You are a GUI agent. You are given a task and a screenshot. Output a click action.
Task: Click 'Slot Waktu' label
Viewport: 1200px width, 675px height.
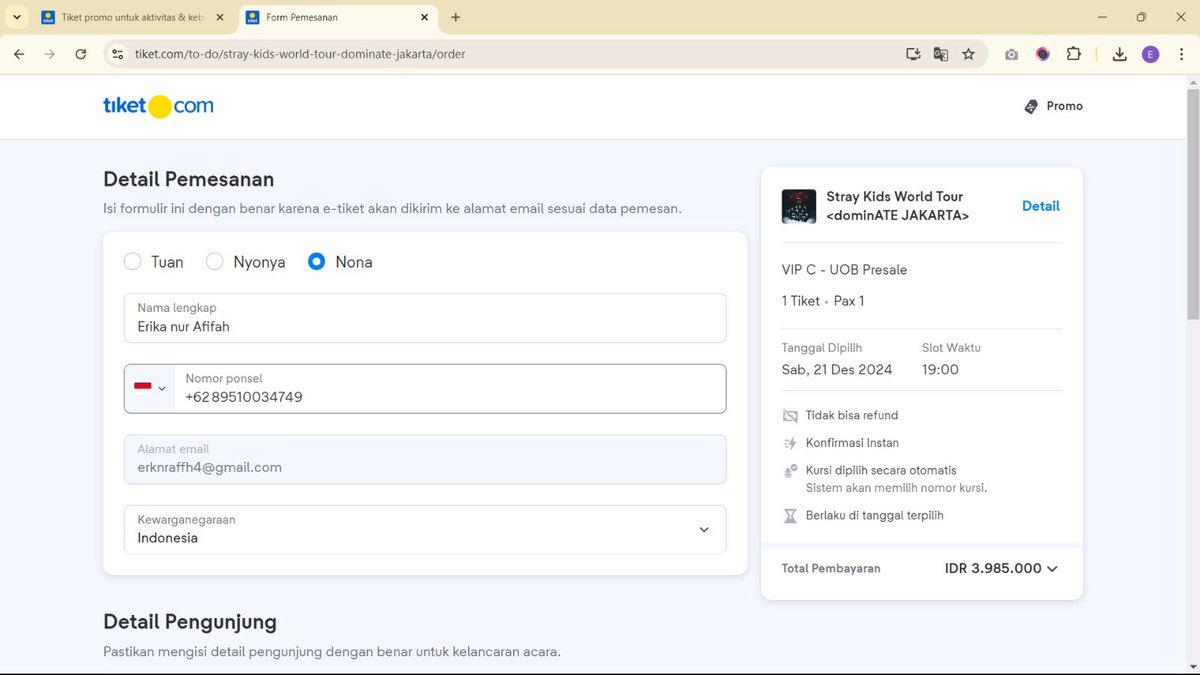[x=951, y=348]
